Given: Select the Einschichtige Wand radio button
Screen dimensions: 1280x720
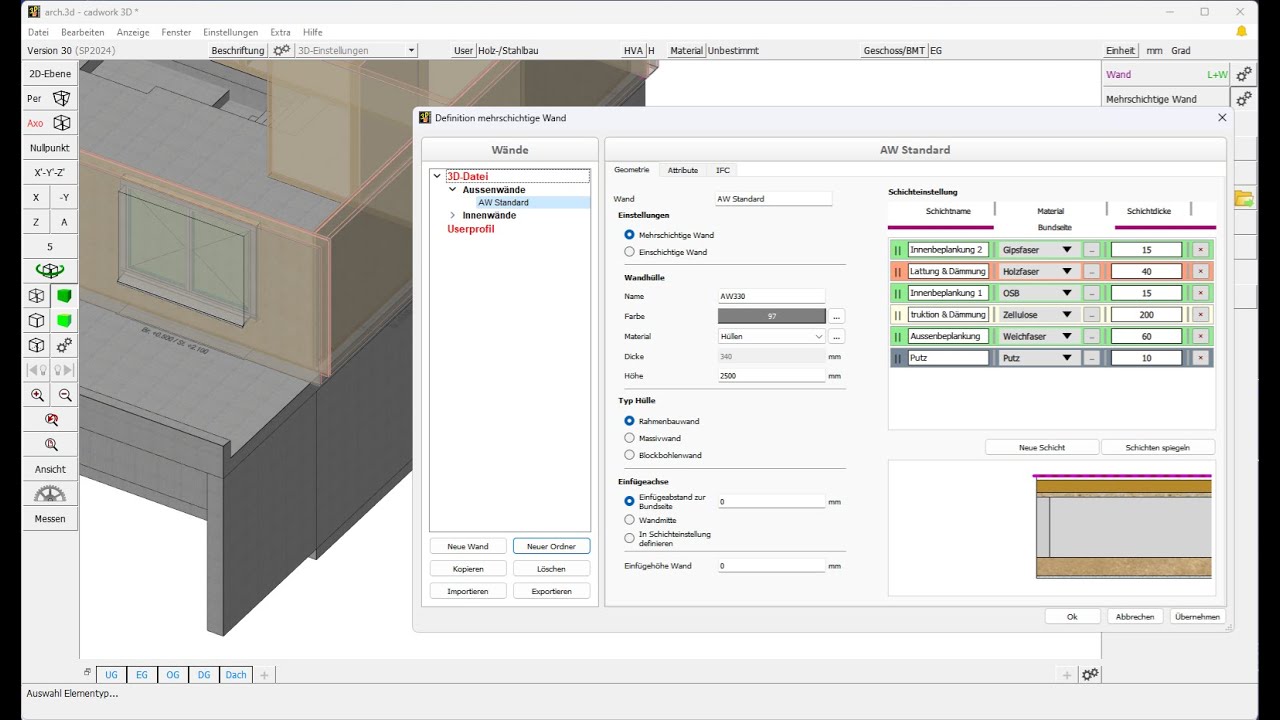Looking at the screenshot, I should tap(629, 252).
